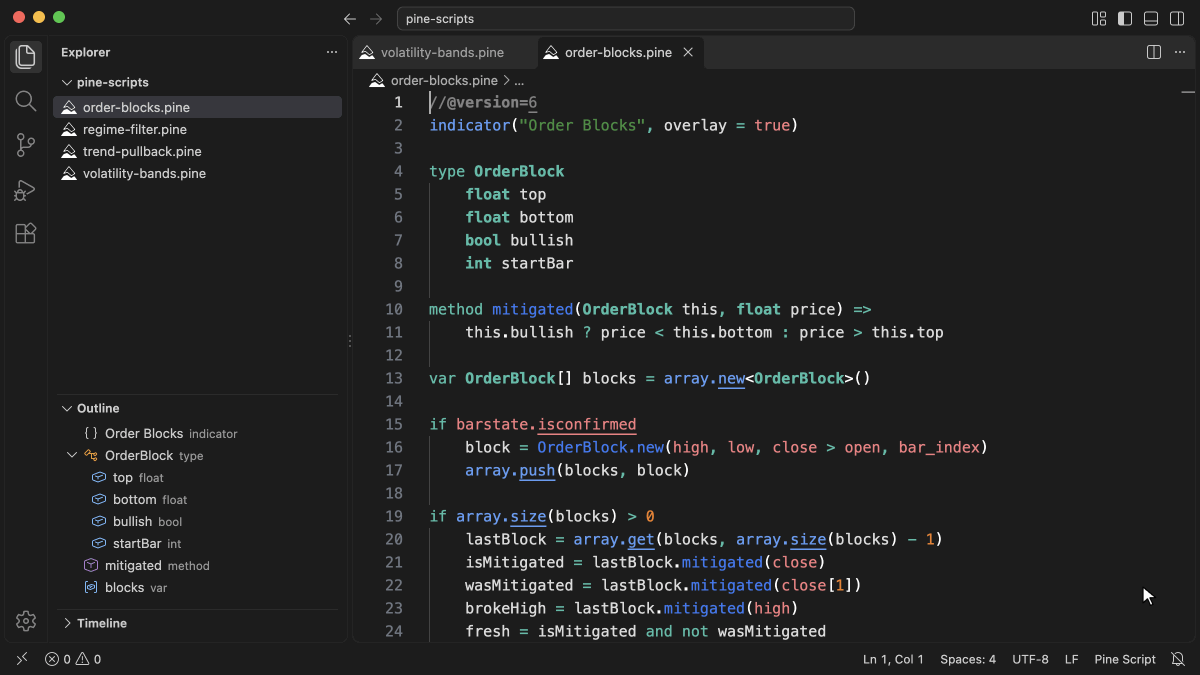
Task: Select the blocks var outline entry
Action: (198, 587)
